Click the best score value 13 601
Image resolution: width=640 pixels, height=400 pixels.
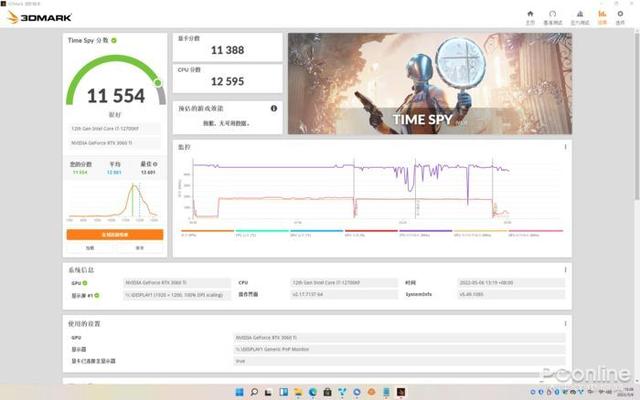point(148,172)
